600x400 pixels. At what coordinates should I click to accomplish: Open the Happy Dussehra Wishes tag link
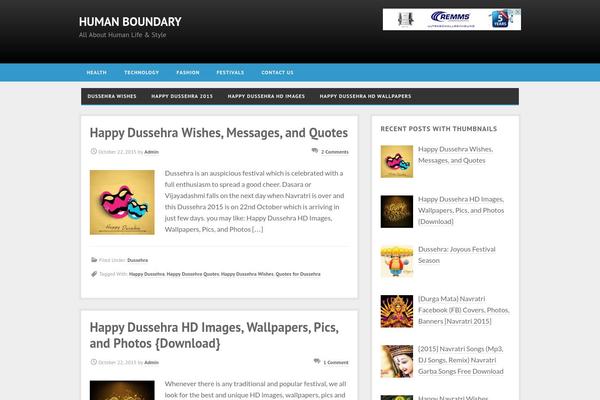[247, 274]
